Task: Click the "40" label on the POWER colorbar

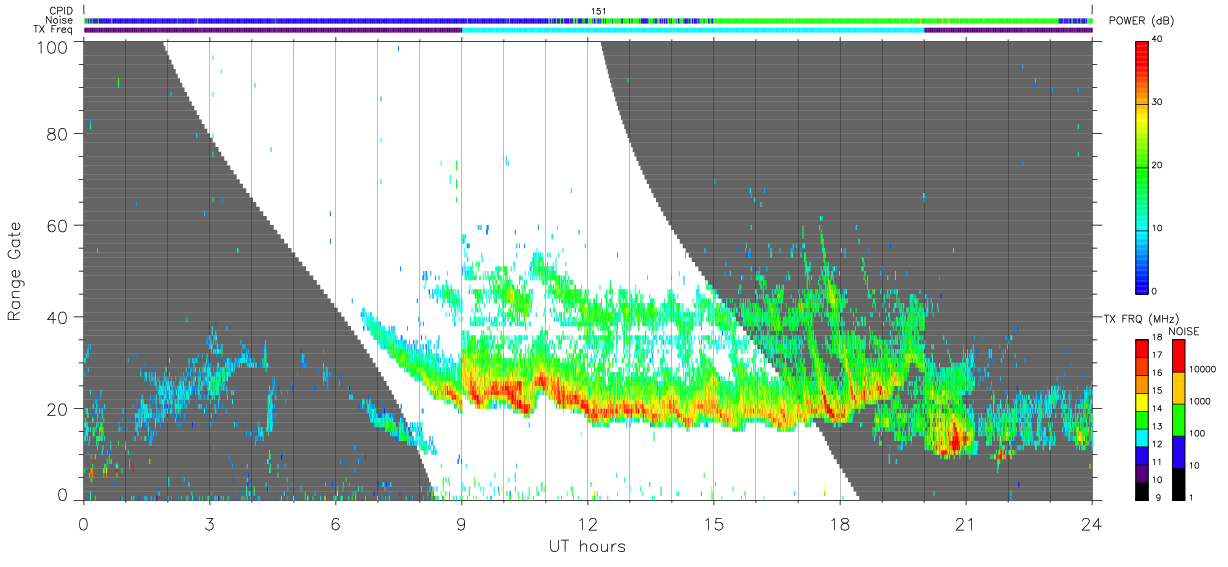Action: (x=1157, y=40)
